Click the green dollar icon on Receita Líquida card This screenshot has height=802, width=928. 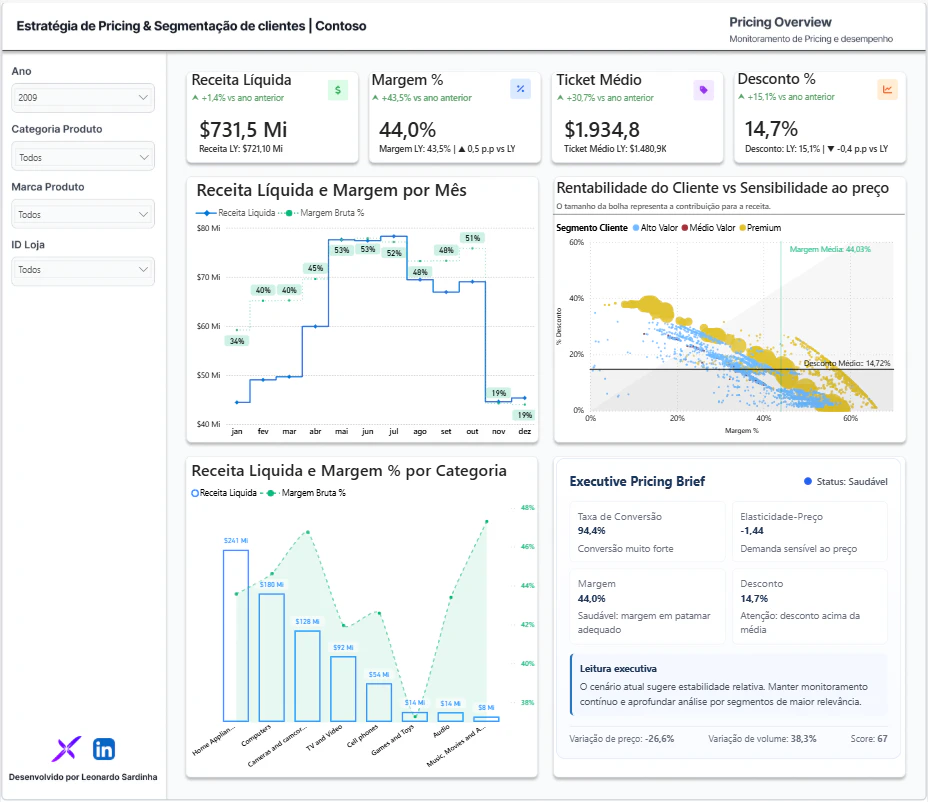[338, 90]
